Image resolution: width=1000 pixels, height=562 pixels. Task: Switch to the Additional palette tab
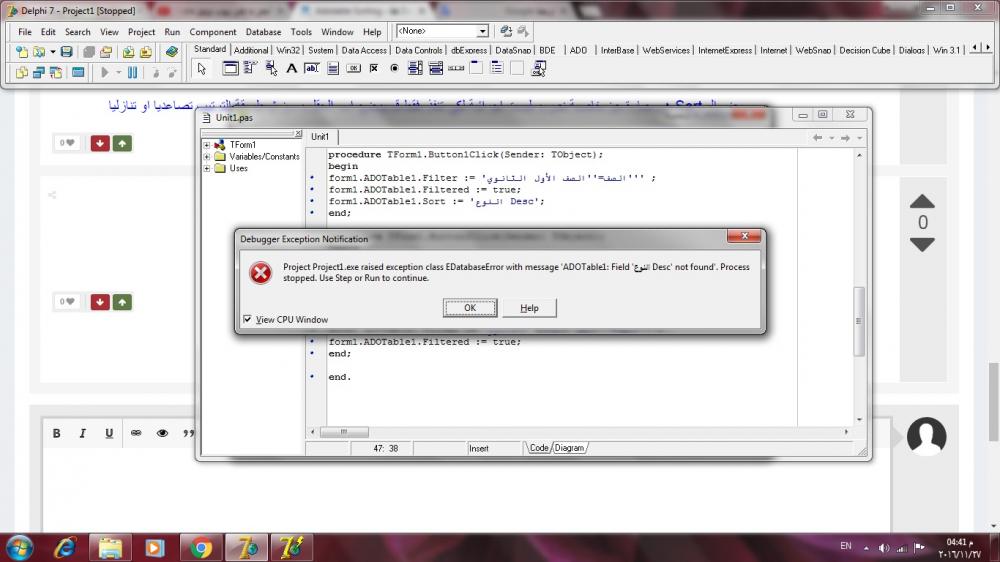(251, 50)
